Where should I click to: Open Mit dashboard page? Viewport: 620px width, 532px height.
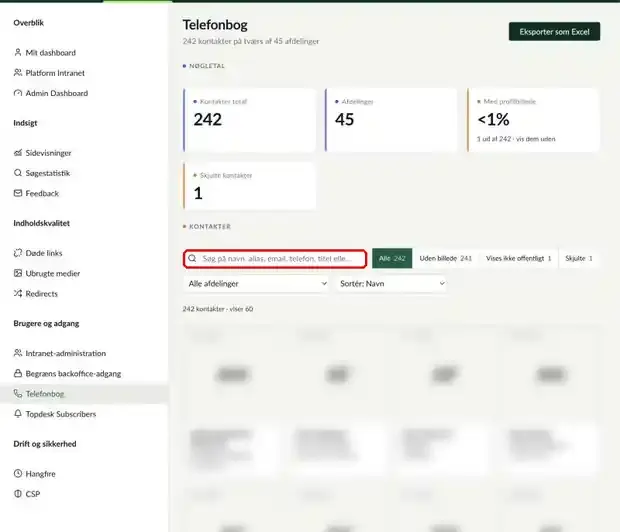click(51, 53)
